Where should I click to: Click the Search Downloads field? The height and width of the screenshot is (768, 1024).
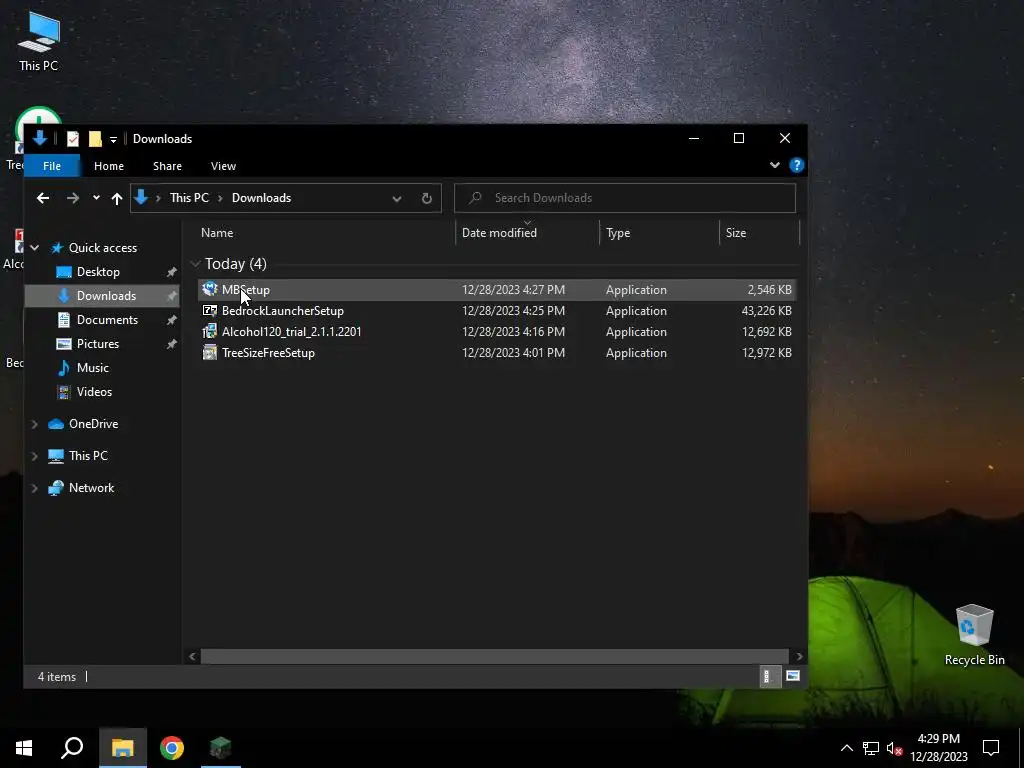click(x=625, y=198)
